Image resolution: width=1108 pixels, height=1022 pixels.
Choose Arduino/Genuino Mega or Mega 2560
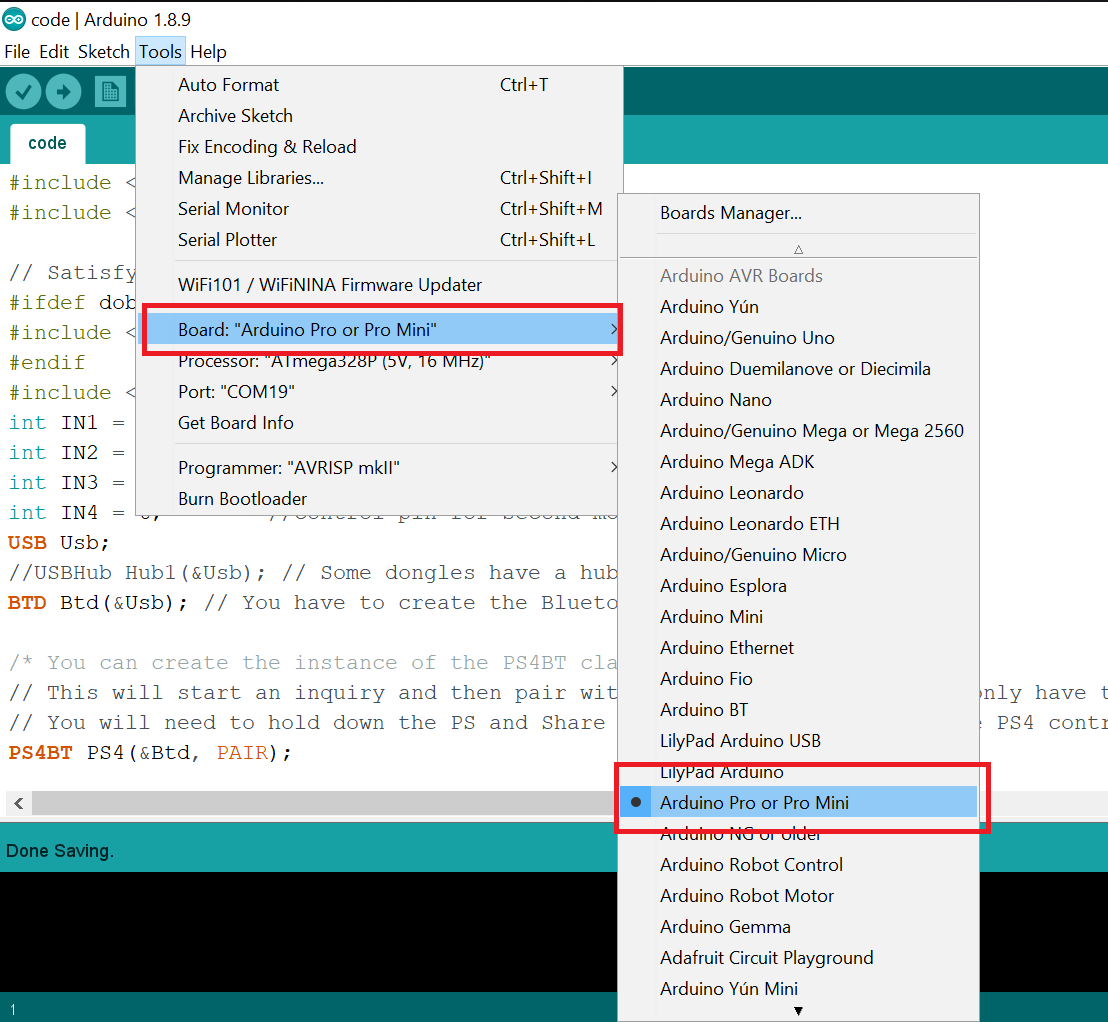798,431
